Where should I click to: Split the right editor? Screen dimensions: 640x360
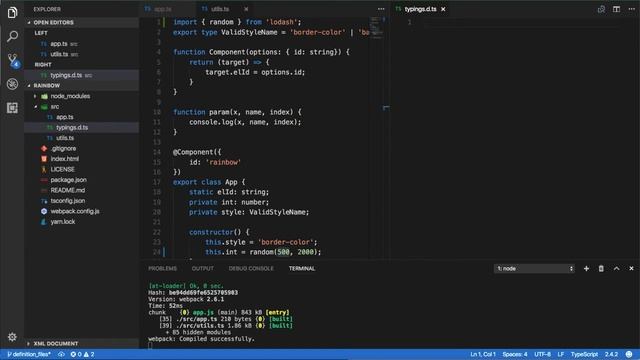[616, 9]
